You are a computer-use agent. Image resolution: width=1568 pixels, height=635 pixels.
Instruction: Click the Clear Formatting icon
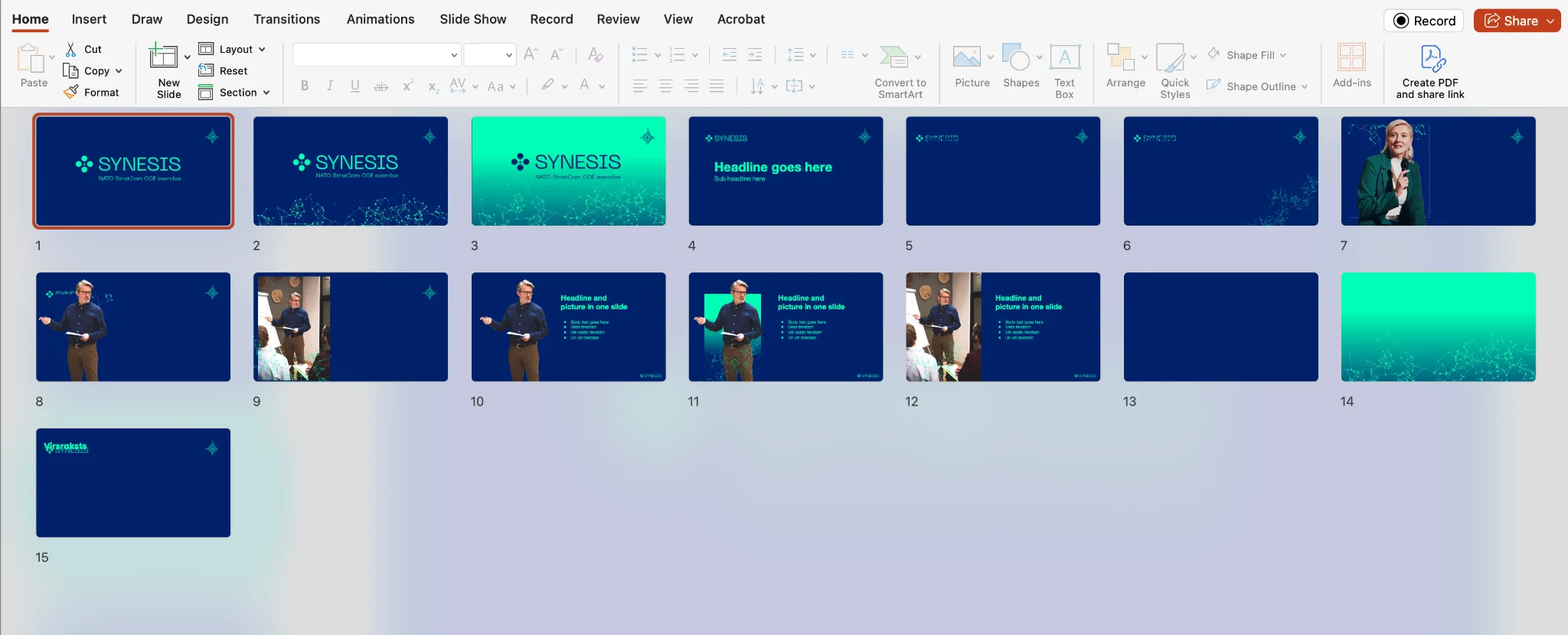click(596, 54)
